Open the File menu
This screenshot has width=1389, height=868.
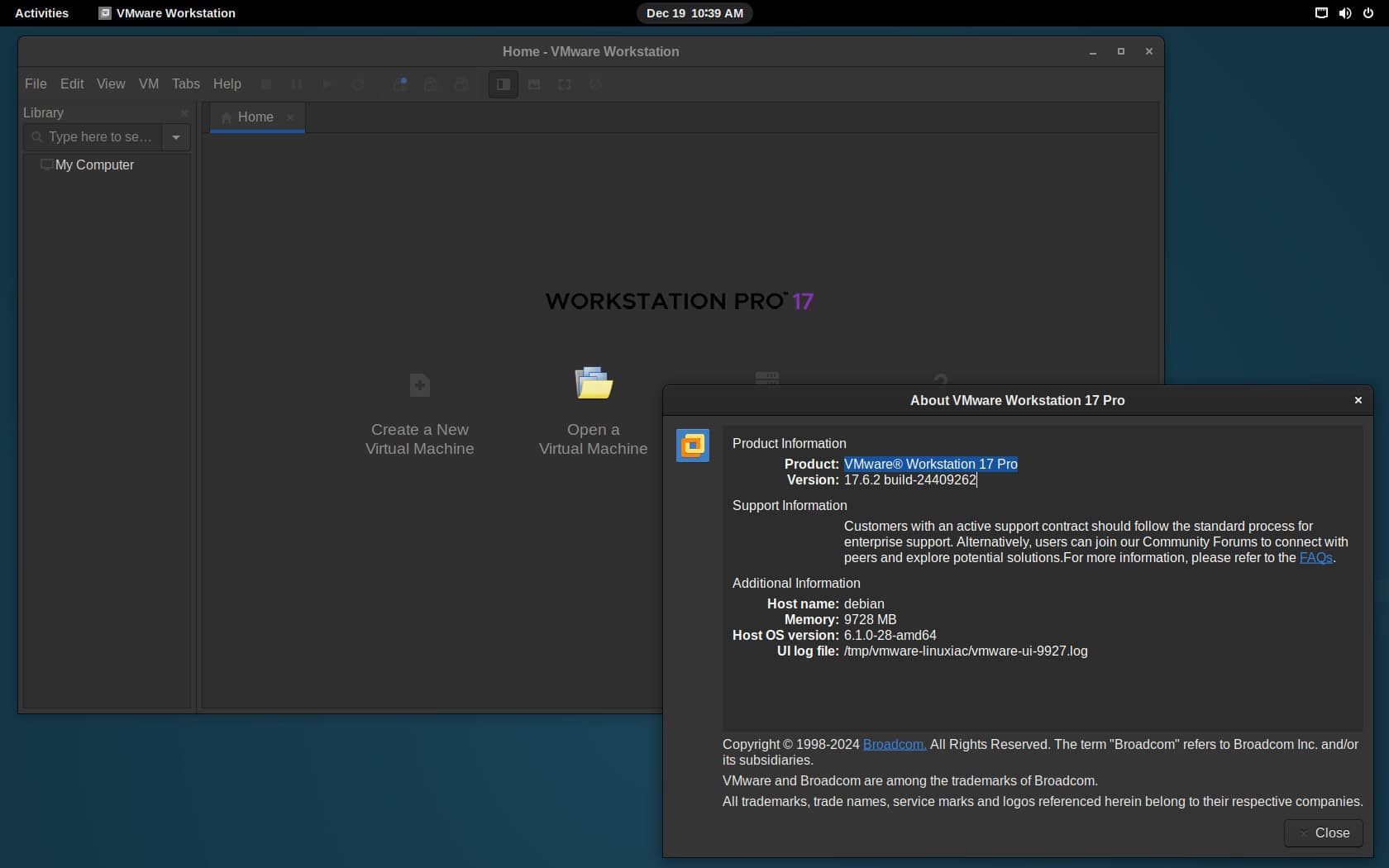click(x=36, y=83)
